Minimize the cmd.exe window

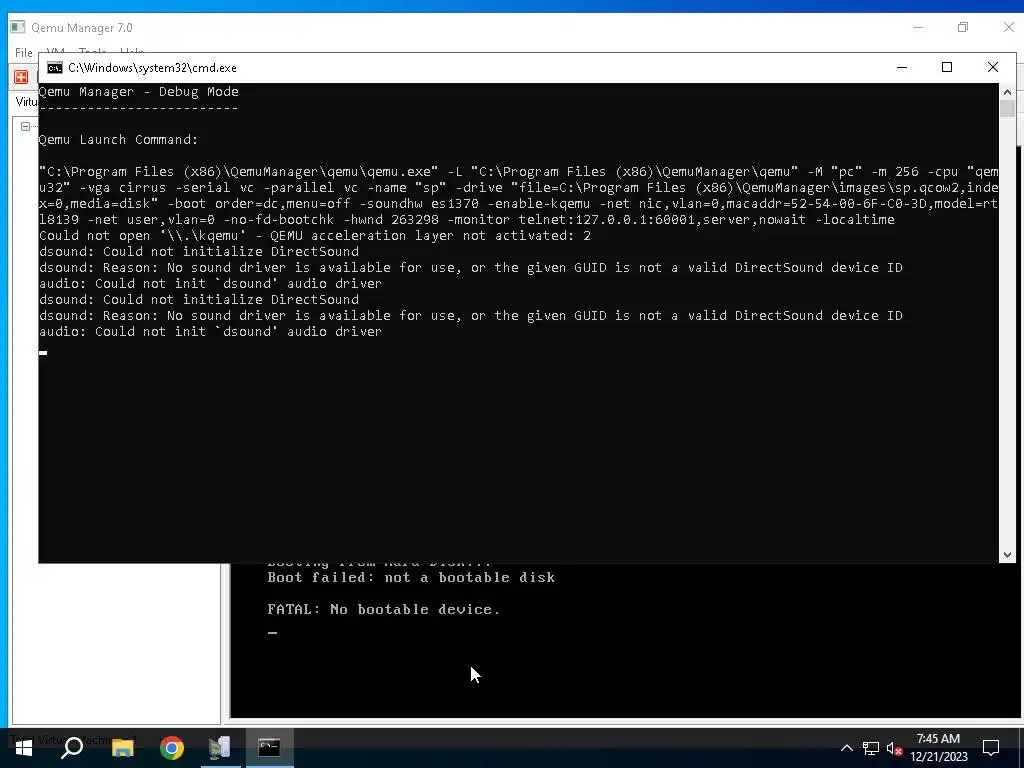coord(902,67)
